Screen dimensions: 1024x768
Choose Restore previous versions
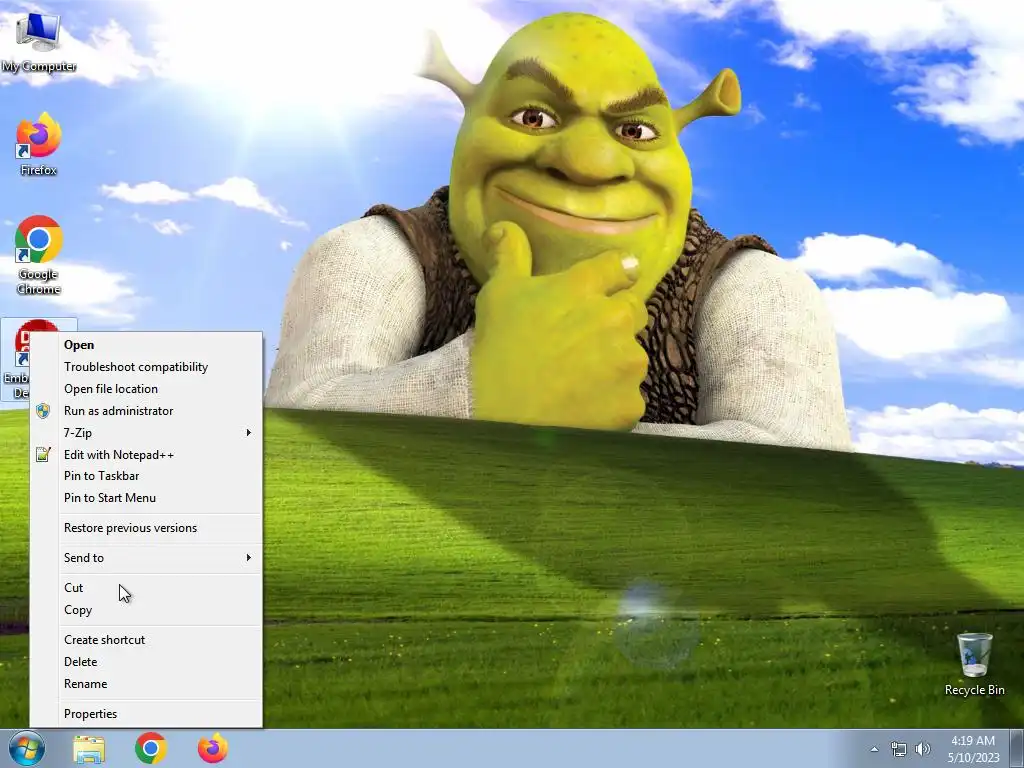pos(146,528)
